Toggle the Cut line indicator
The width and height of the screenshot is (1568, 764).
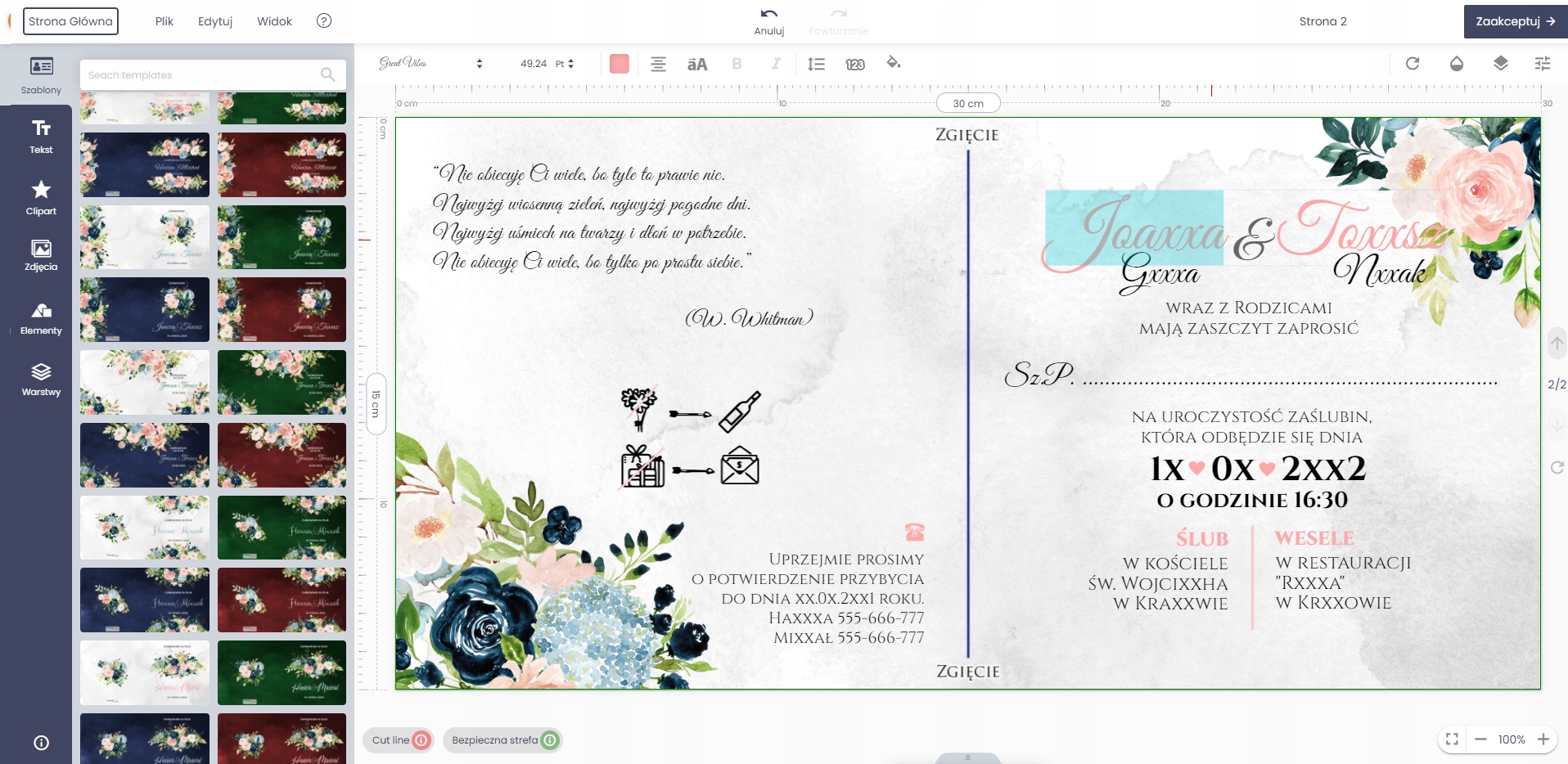click(x=399, y=740)
